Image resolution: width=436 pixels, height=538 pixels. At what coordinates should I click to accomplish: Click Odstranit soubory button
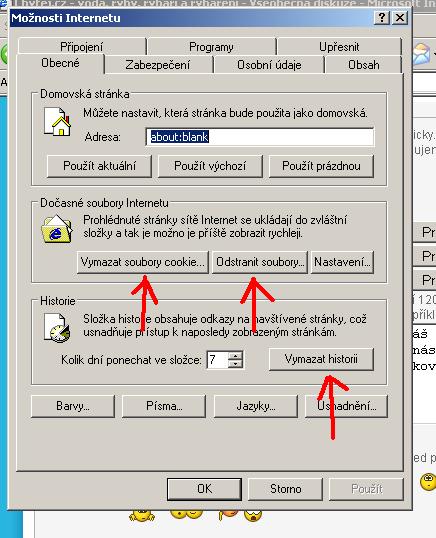click(260, 262)
